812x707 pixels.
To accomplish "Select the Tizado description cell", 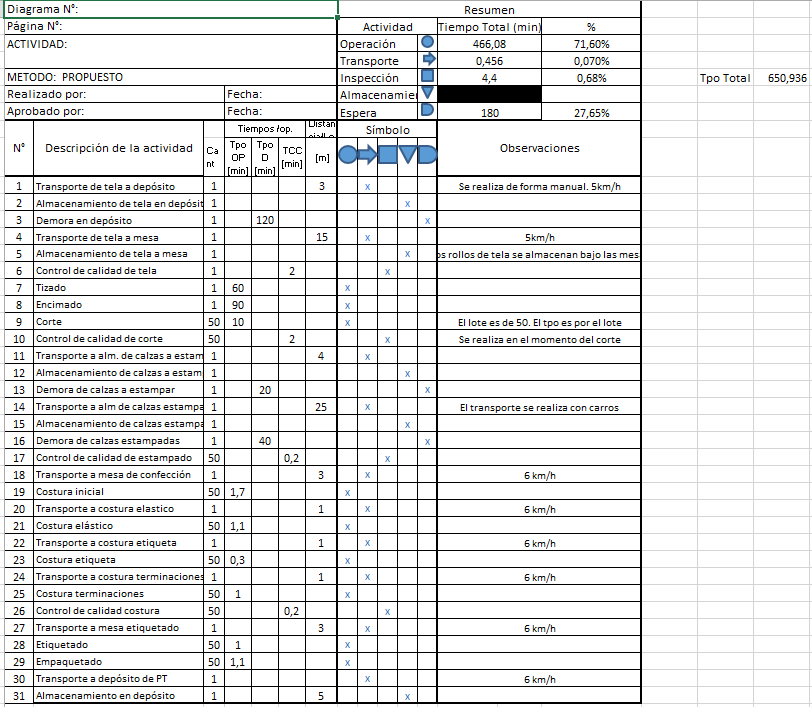I will 119,288.
